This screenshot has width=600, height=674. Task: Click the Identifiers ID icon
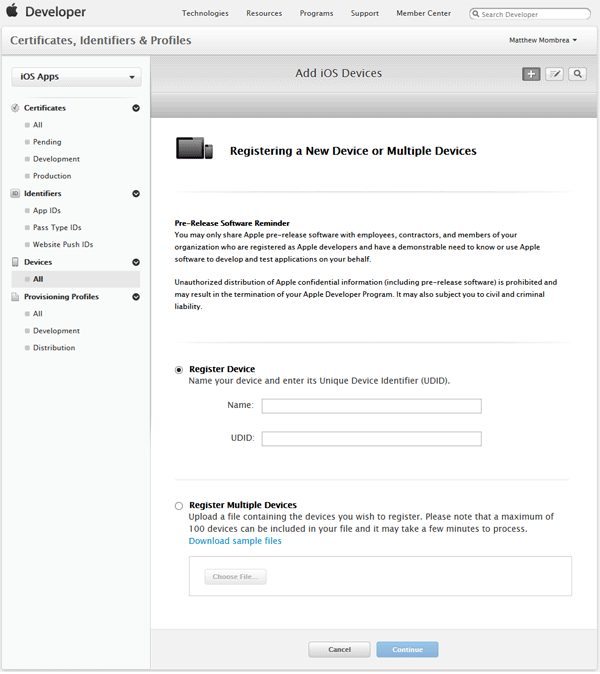pyautogui.click(x=15, y=193)
